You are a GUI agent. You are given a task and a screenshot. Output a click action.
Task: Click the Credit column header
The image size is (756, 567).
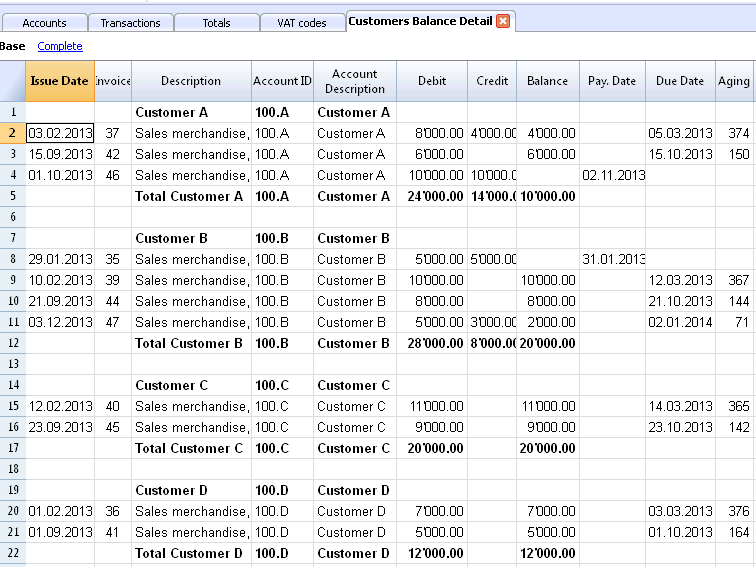click(492, 81)
